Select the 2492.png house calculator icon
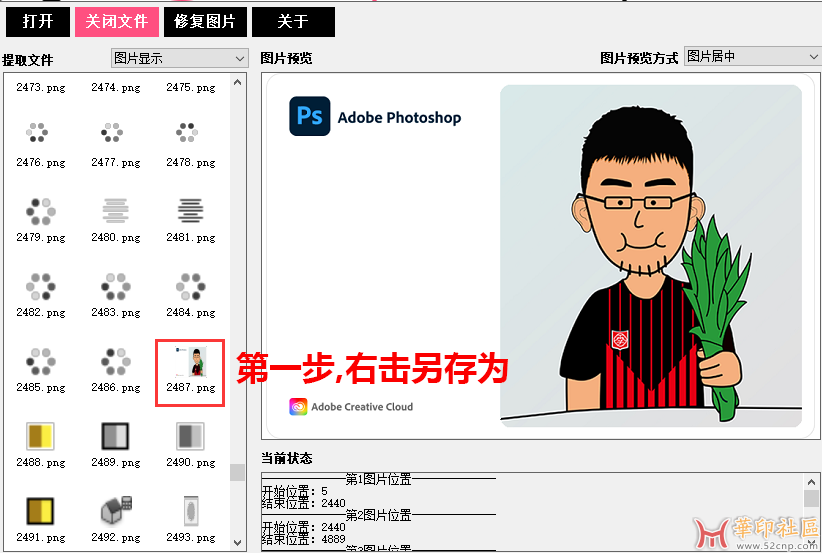822x553 pixels. coord(116,510)
